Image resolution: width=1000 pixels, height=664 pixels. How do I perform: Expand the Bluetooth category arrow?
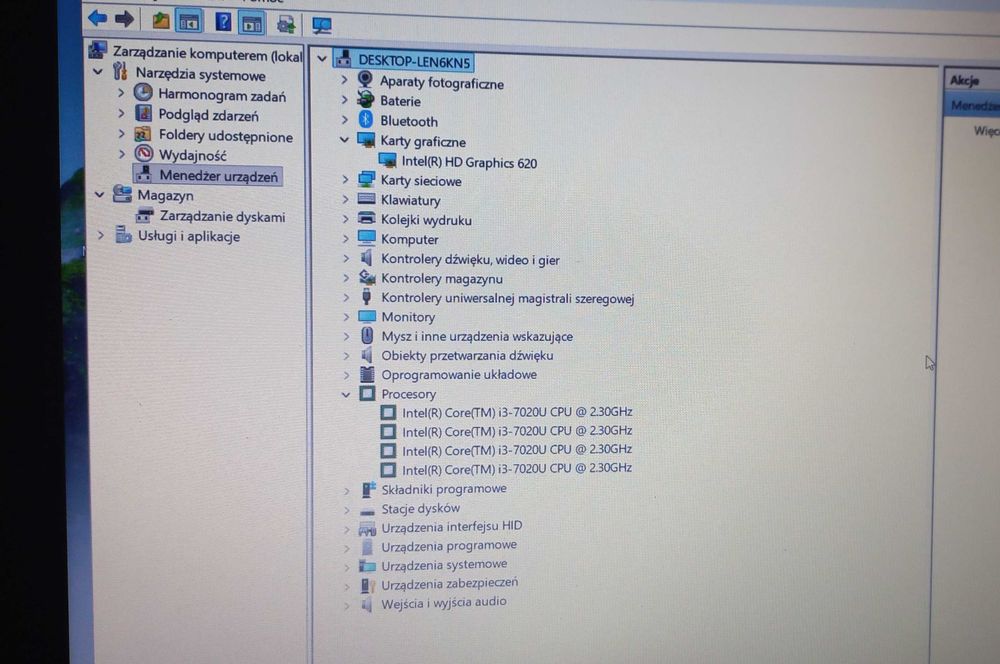click(345, 119)
